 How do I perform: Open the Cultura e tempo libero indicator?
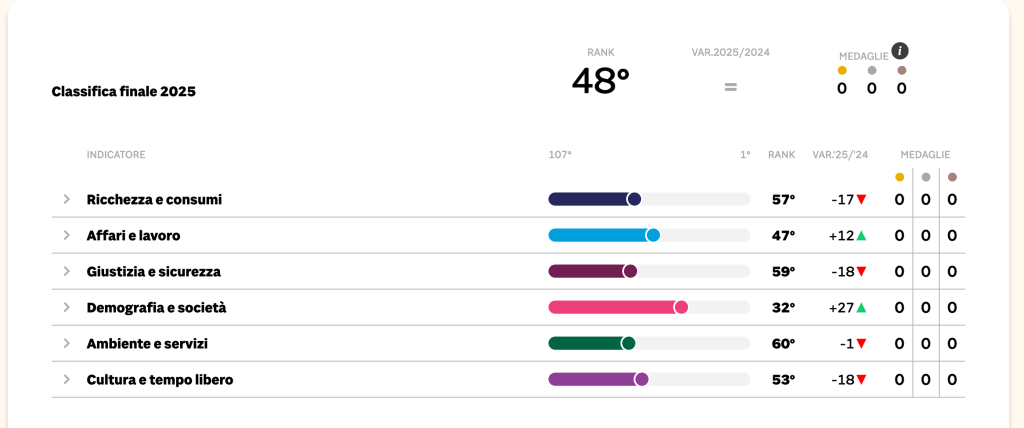[160, 379]
